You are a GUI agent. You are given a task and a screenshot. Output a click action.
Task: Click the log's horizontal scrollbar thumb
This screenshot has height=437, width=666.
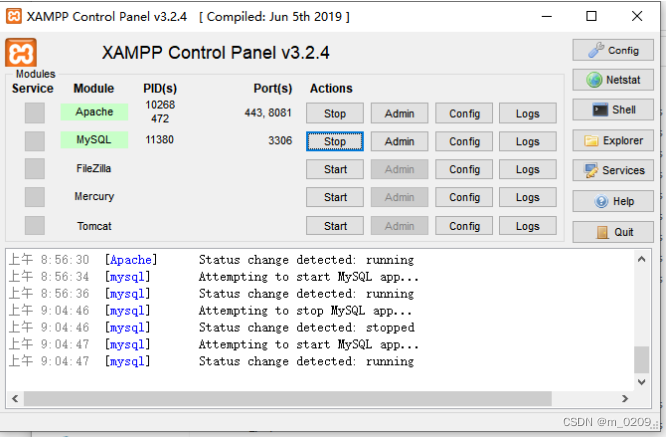click(288, 399)
